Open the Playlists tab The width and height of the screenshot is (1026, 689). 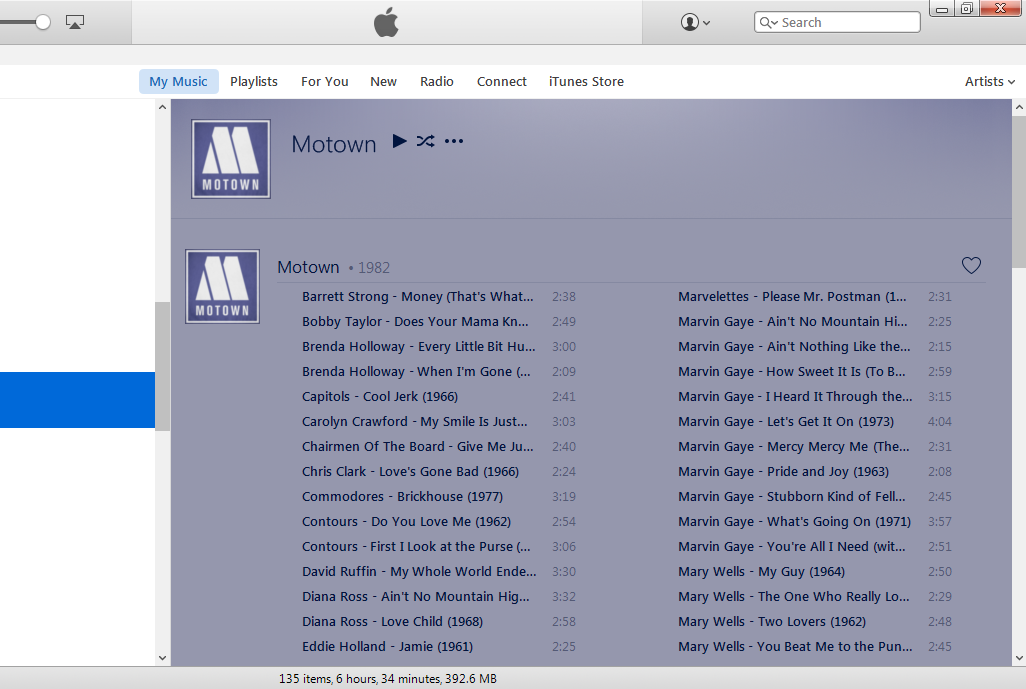pyautogui.click(x=254, y=82)
